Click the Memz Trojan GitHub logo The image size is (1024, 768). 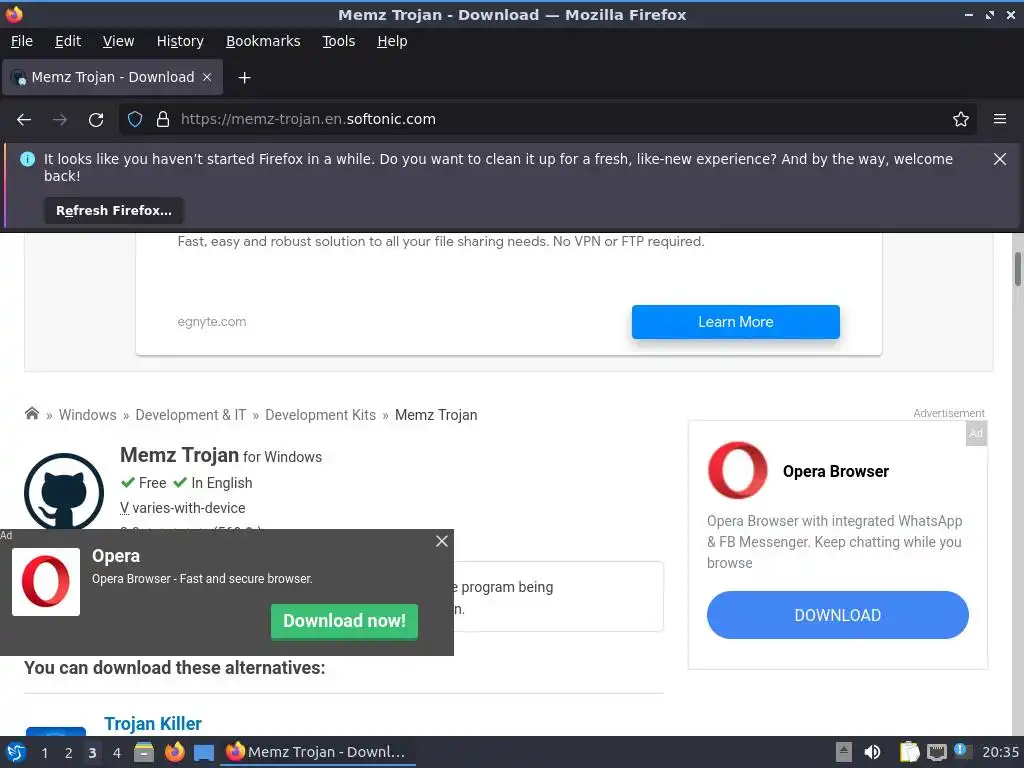pos(63,491)
